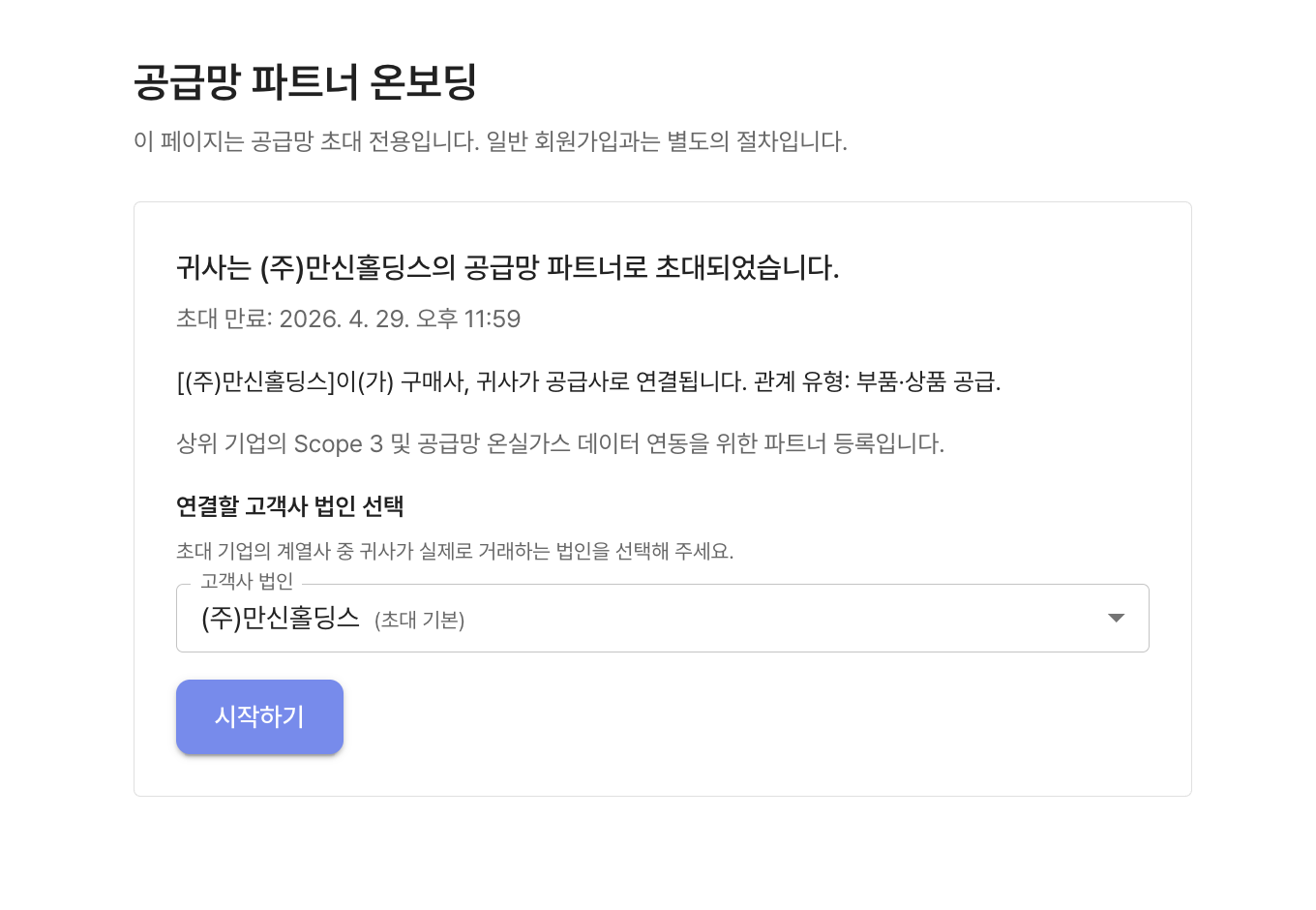The width and height of the screenshot is (1316, 910).
Task: Click the 연결할 고객사 법인 선택 heading
Action: [290, 506]
